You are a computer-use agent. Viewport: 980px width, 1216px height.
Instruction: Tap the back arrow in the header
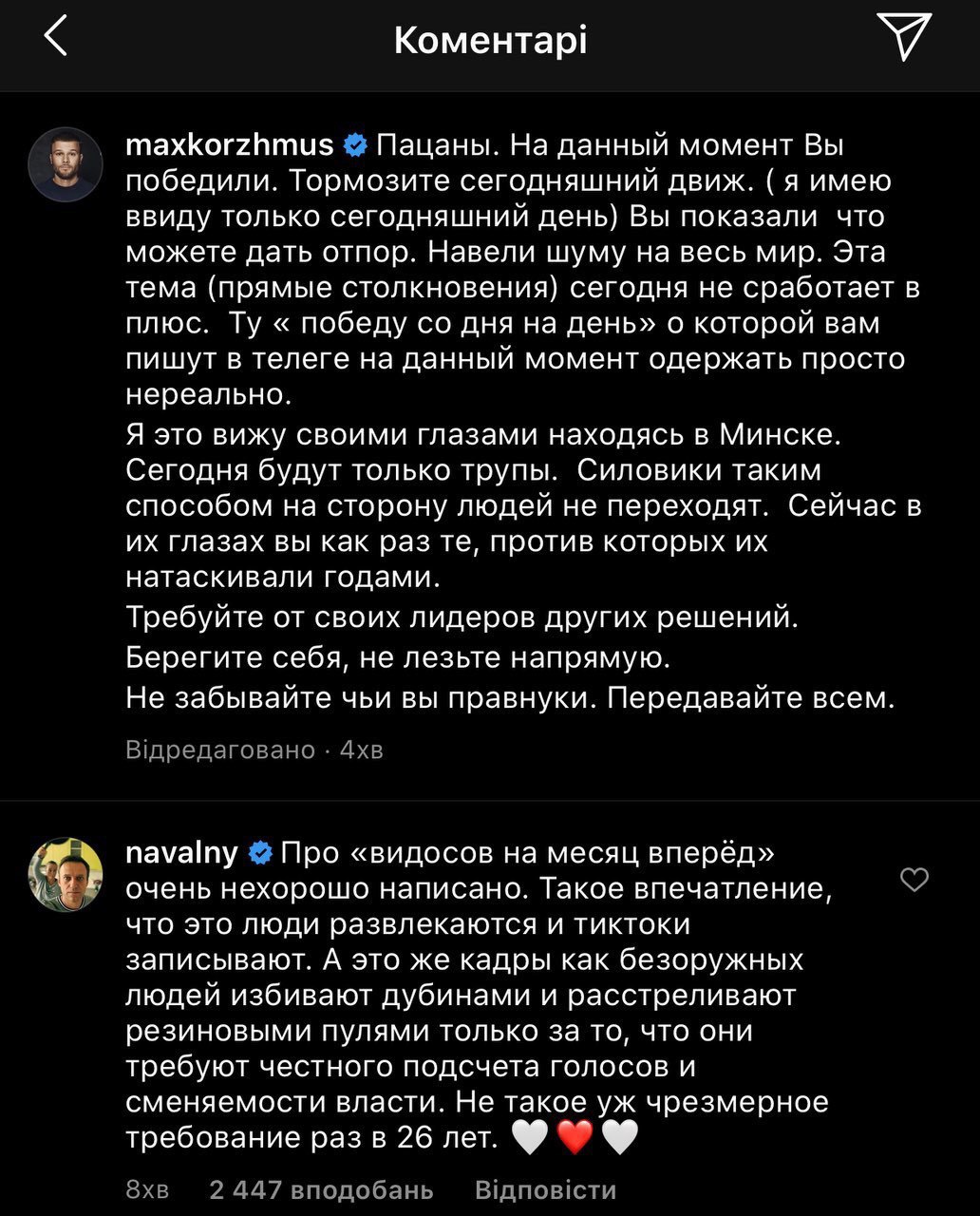coord(56,39)
